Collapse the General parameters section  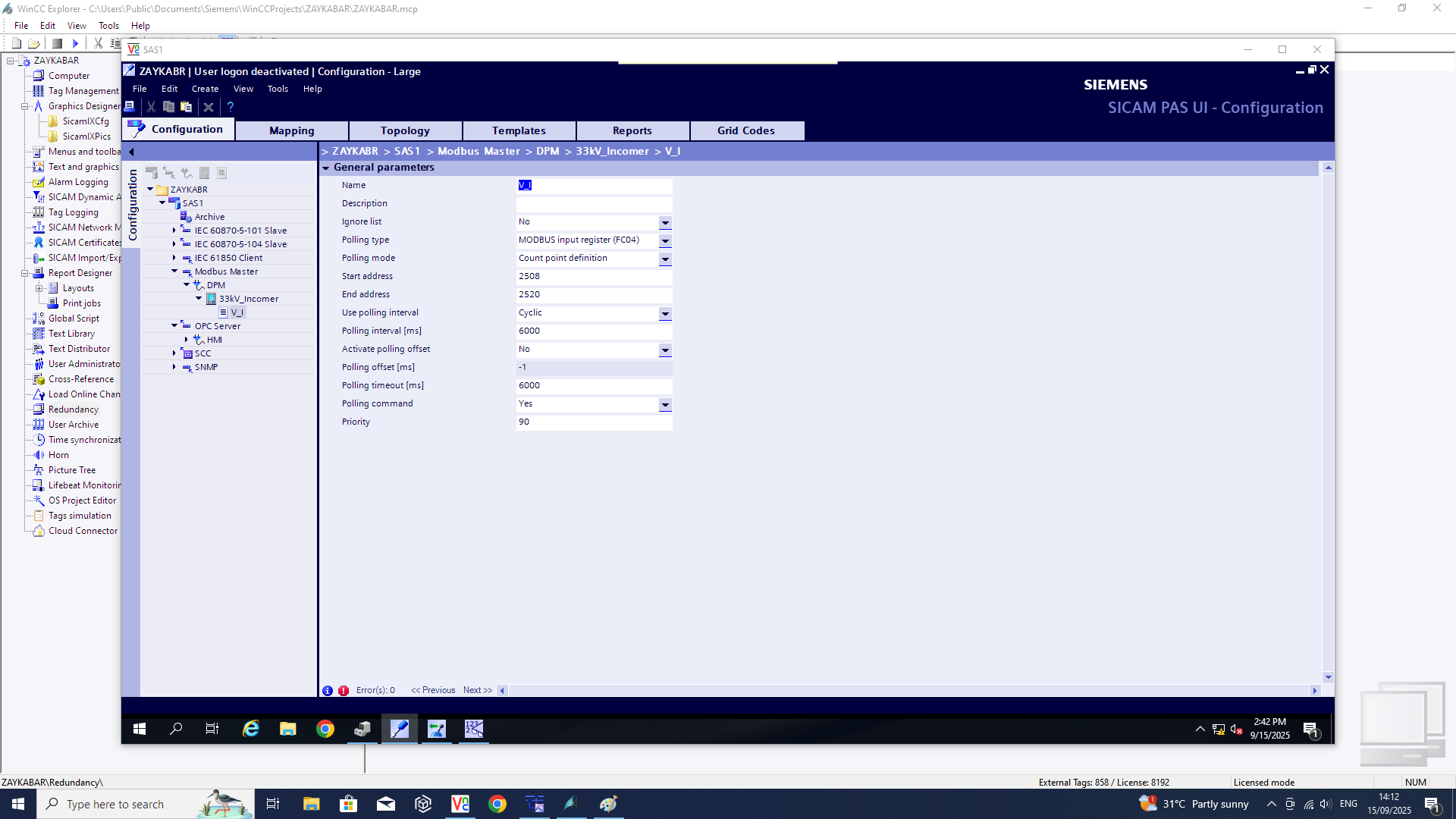326,168
